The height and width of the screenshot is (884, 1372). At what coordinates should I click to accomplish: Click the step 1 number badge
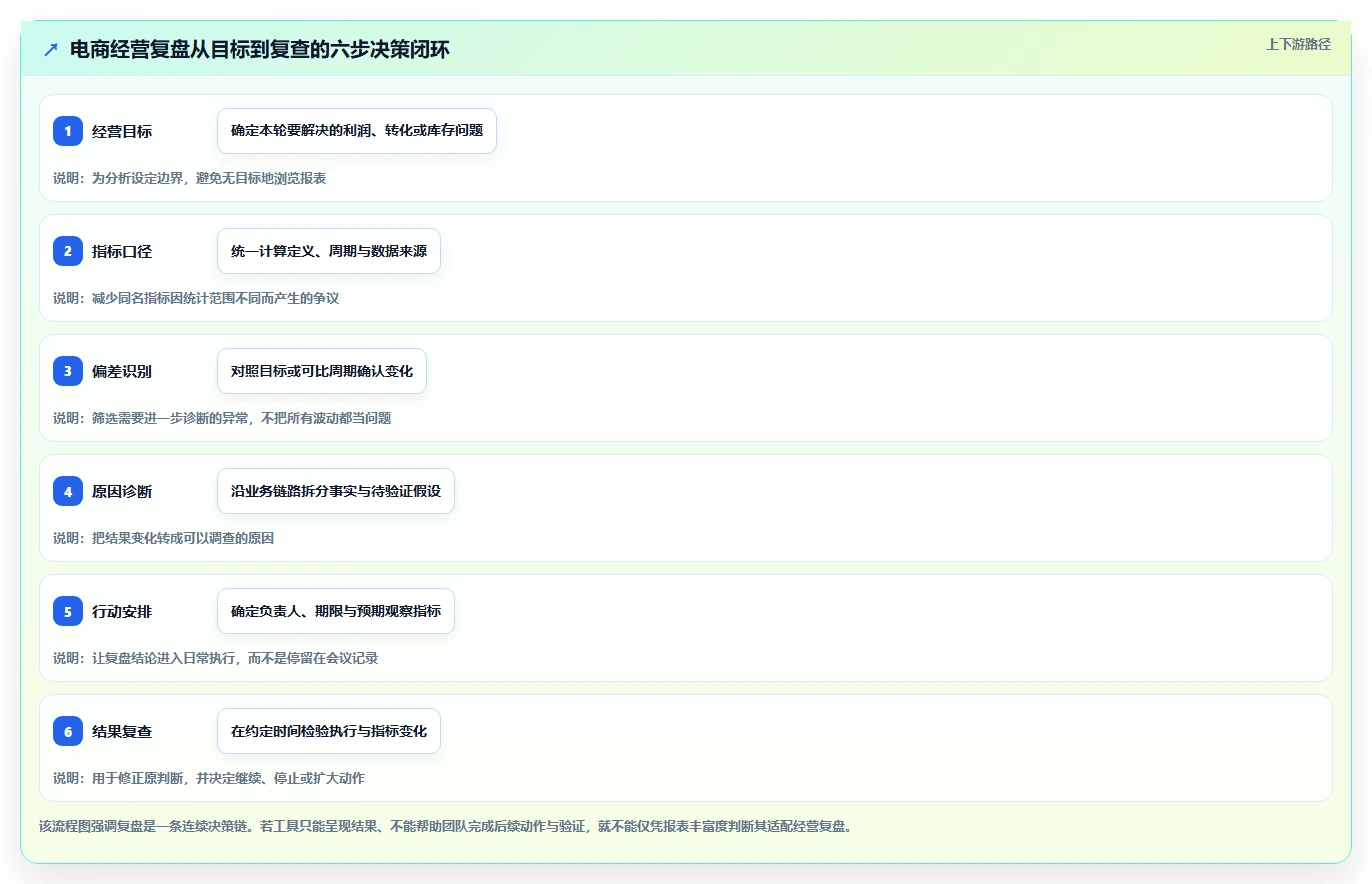tap(68, 131)
